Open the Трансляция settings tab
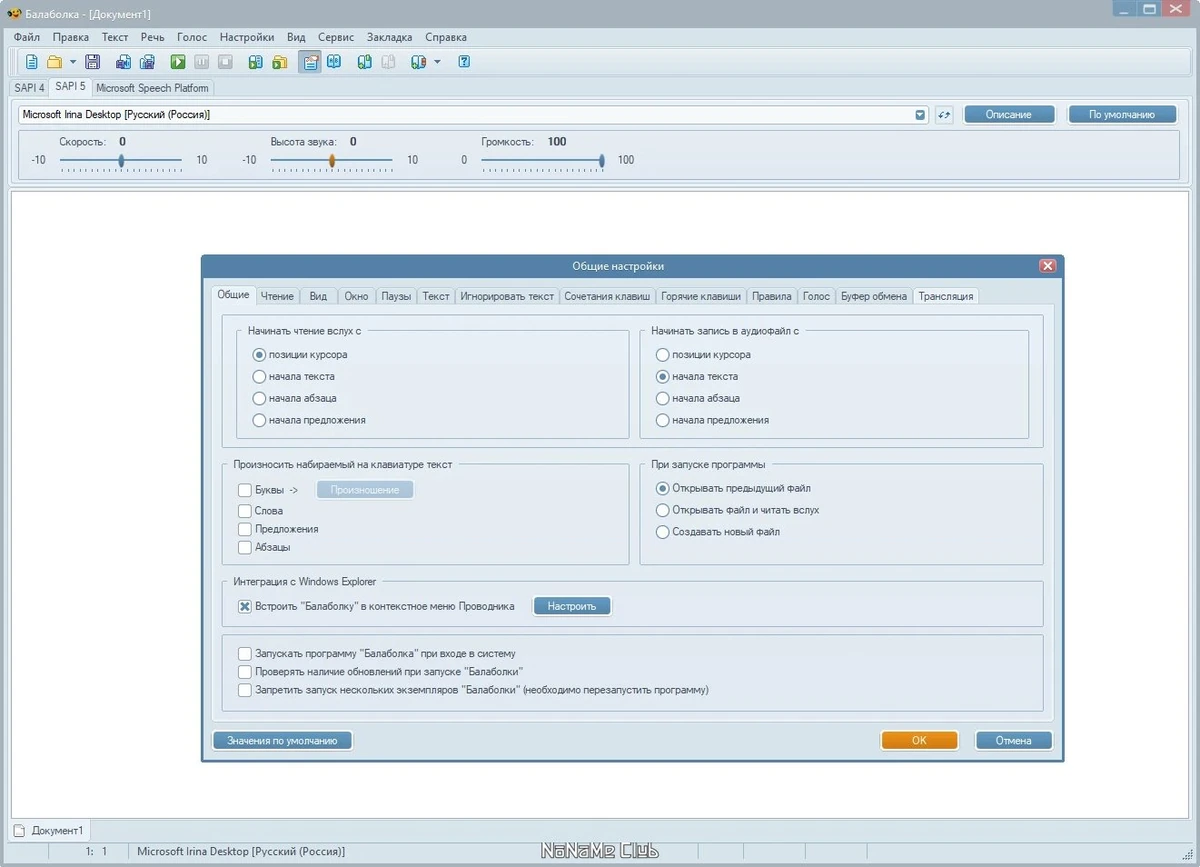1200x867 pixels. [x=946, y=296]
